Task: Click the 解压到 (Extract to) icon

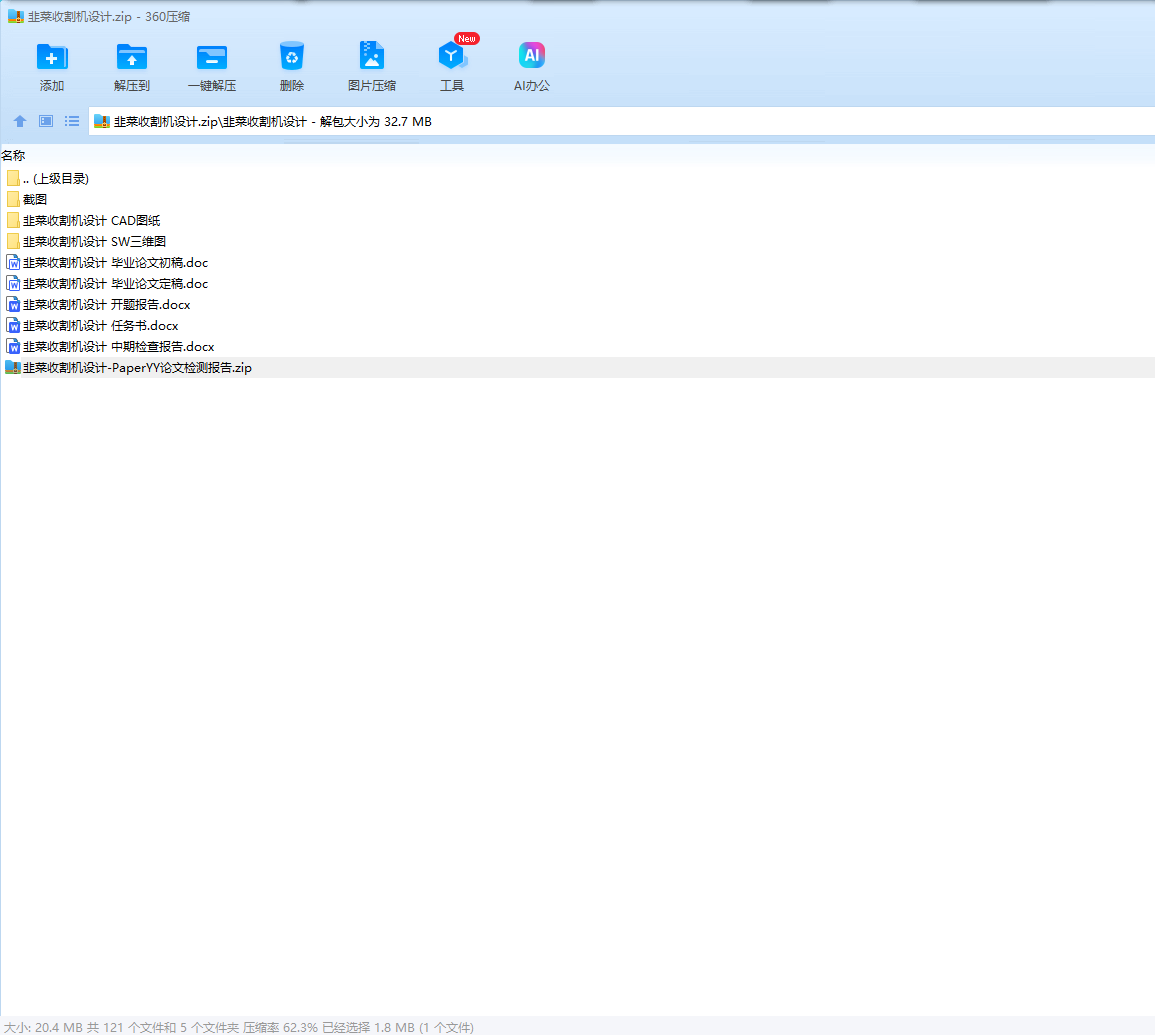Action: tap(132, 57)
